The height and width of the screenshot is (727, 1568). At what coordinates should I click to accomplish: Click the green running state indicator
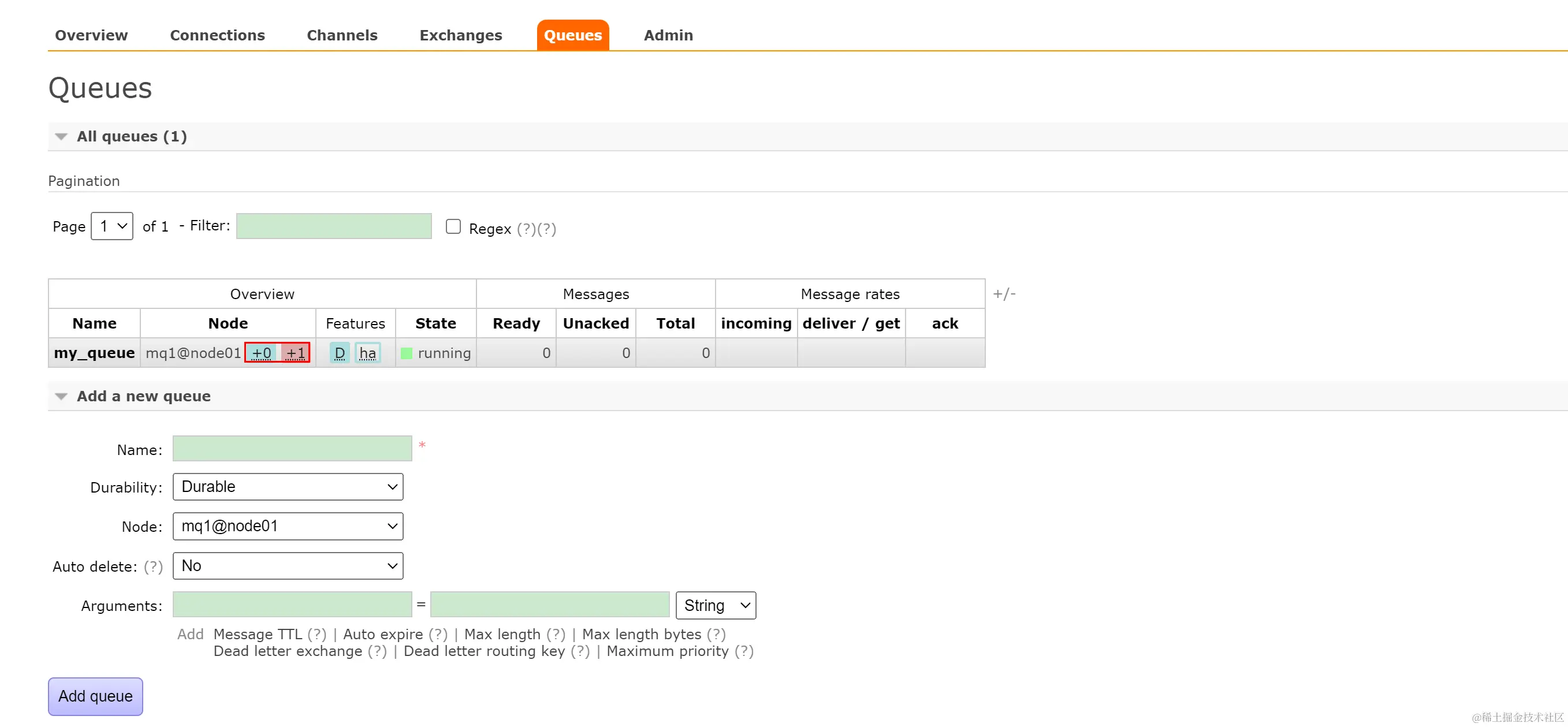407,353
